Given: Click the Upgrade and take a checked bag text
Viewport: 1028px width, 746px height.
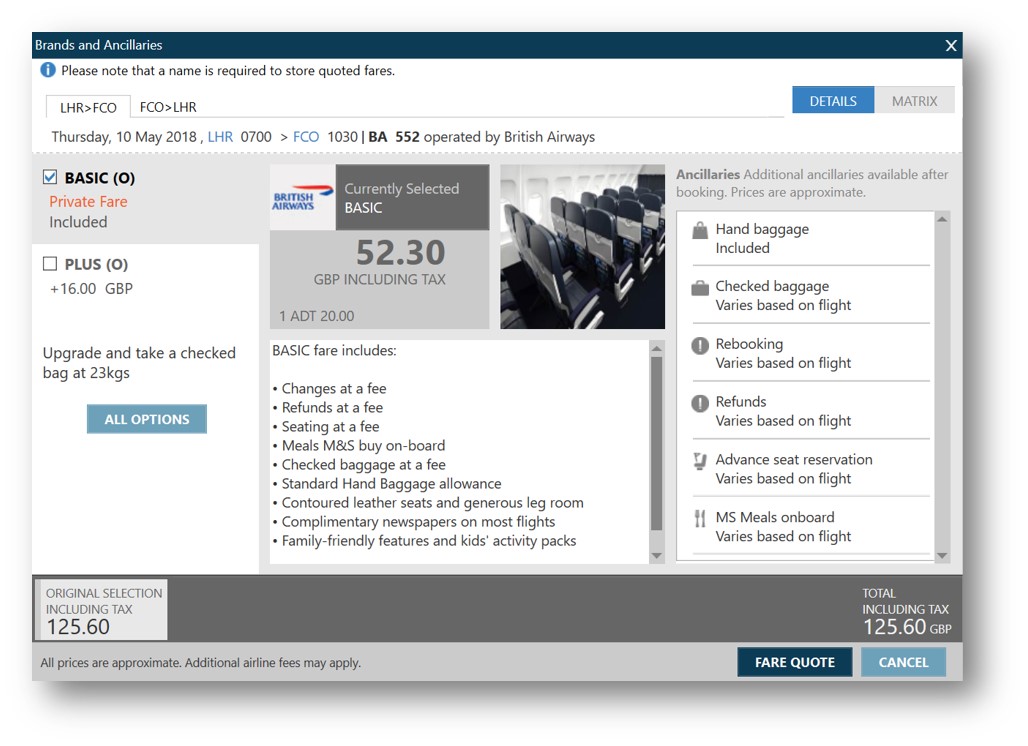Looking at the screenshot, I should 139,363.
